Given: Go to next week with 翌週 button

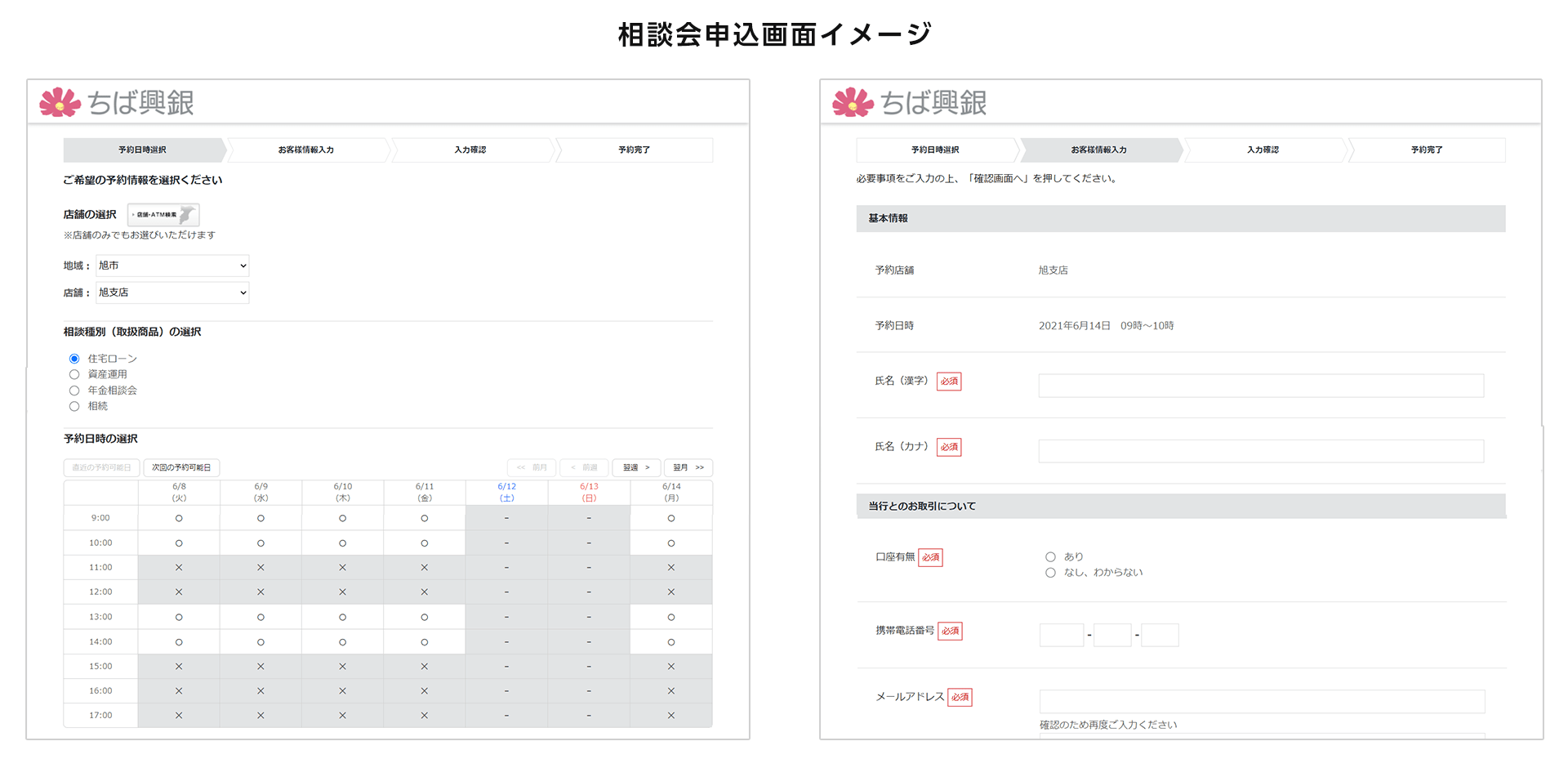Looking at the screenshot, I should [x=636, y=467].
